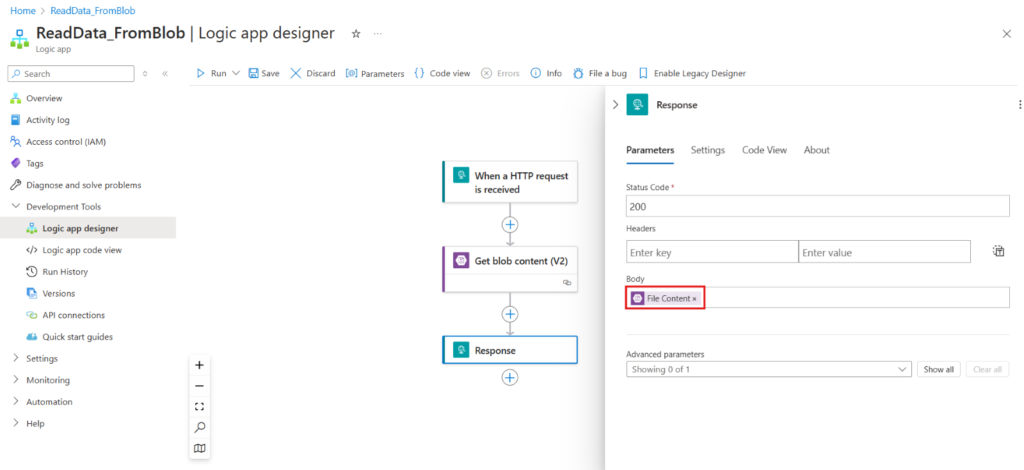
Task: Discard workflow changes
Action: point(313,74)
